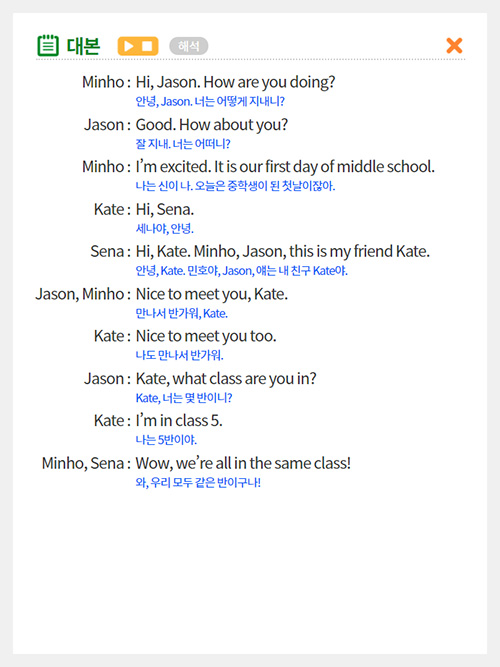Click Kate's line "Hi, Sena."
The image size is (500, 667).
pyautogui.click(x=165, y=209)
